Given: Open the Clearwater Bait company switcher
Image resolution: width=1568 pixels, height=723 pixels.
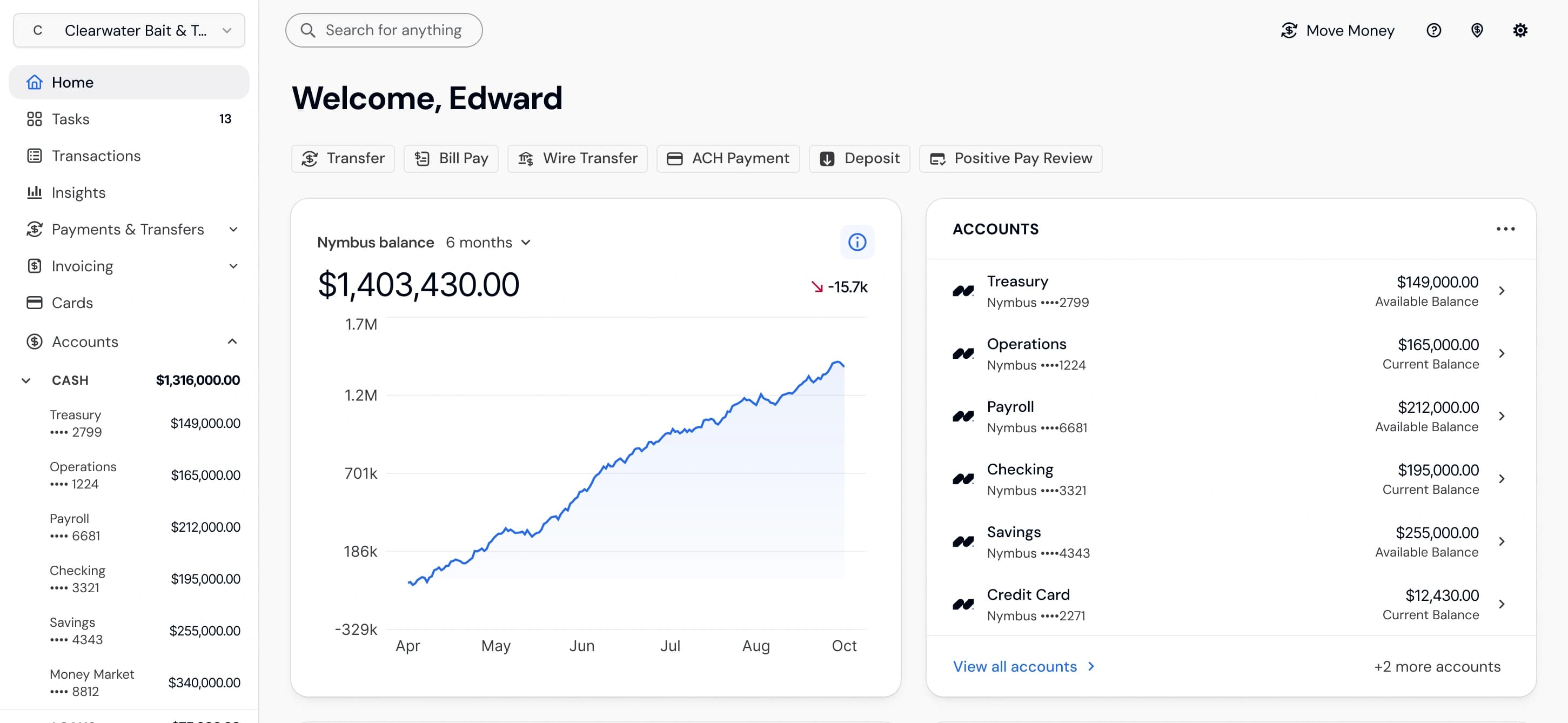Looking at the screenshot, I should [x=129, y=30].
